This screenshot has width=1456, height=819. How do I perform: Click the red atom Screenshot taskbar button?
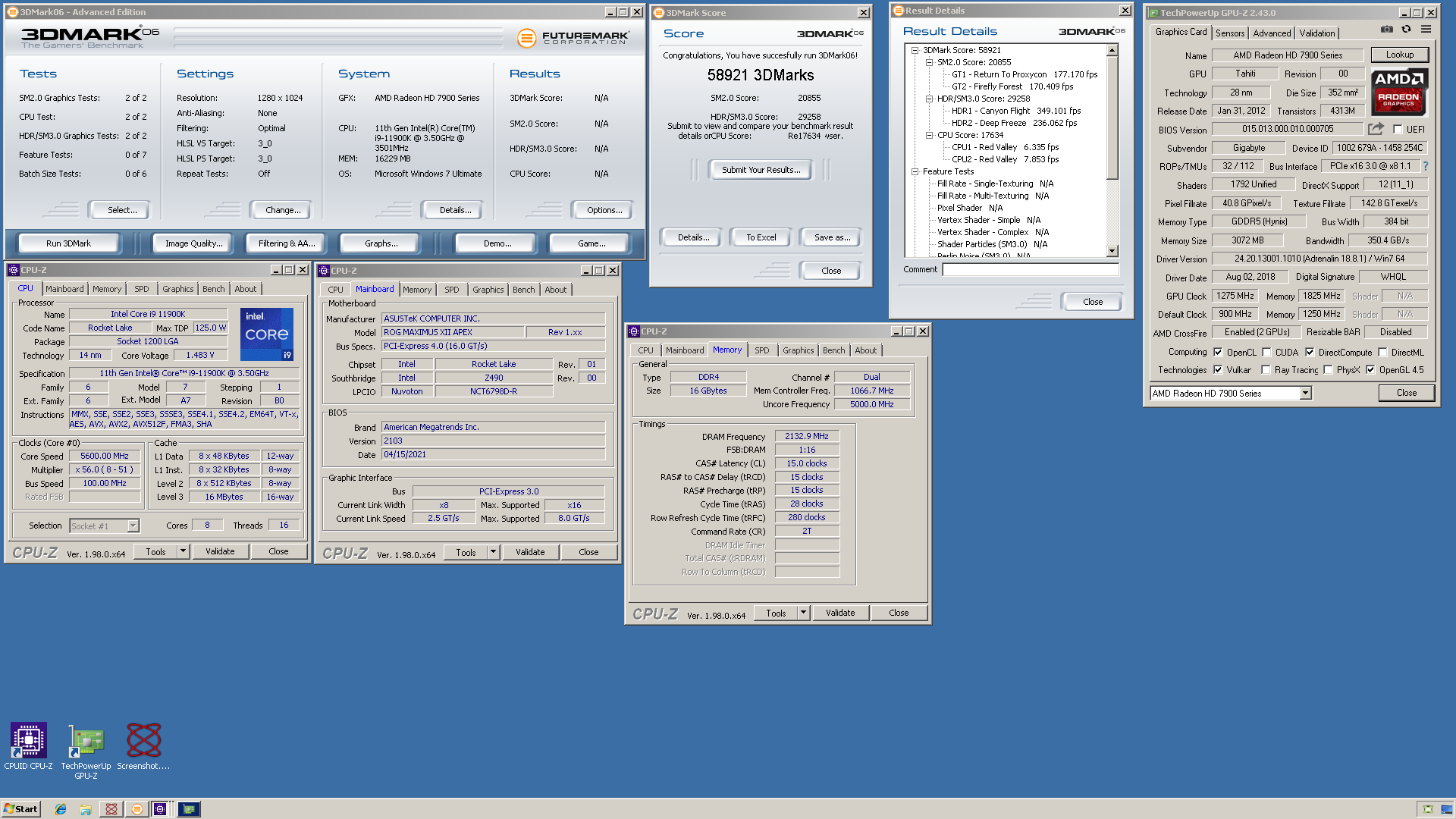111,809
